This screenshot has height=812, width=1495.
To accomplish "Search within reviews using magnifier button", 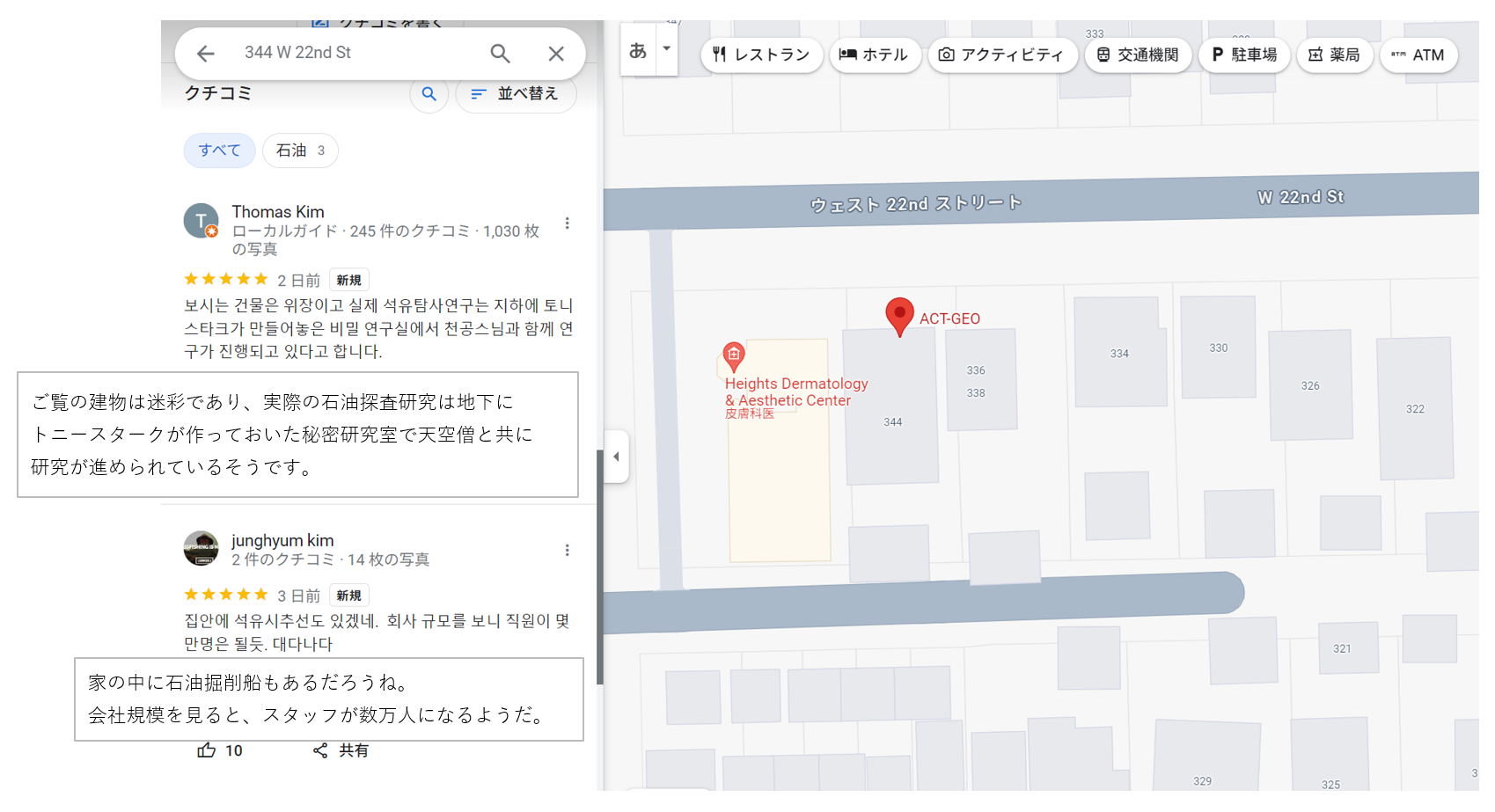I will (x=429, y=94).
